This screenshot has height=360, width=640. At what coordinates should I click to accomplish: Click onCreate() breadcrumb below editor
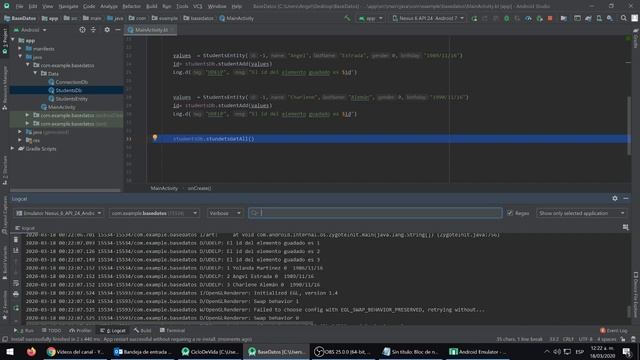pyautogui.click(x=199, y=188)
